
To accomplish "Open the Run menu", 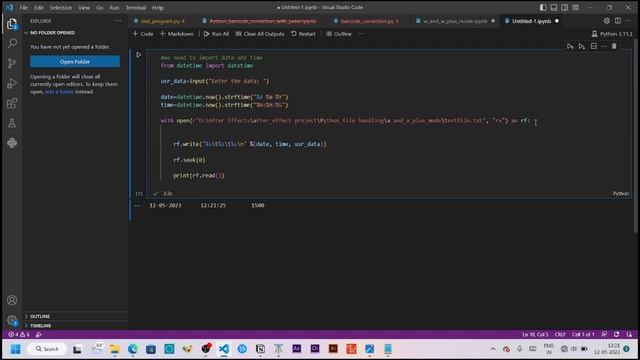I will pos(115,7).
